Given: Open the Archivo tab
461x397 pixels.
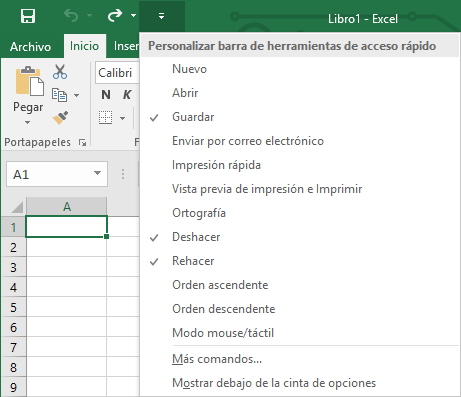Looking at the screenshot, I should coord(31,47).
